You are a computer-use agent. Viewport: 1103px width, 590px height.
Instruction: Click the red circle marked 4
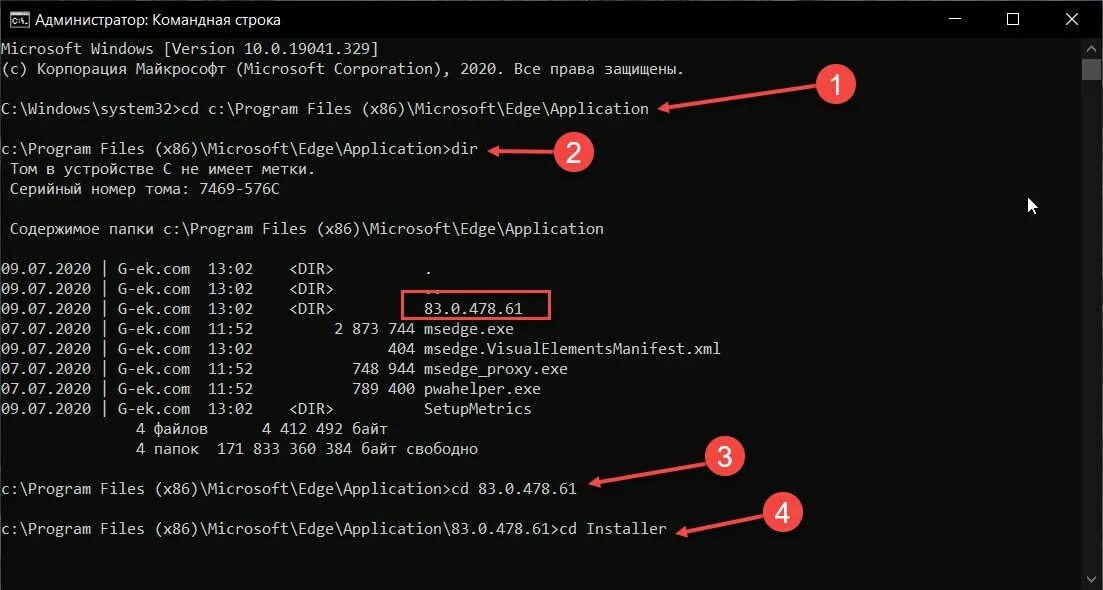[782, 513]
